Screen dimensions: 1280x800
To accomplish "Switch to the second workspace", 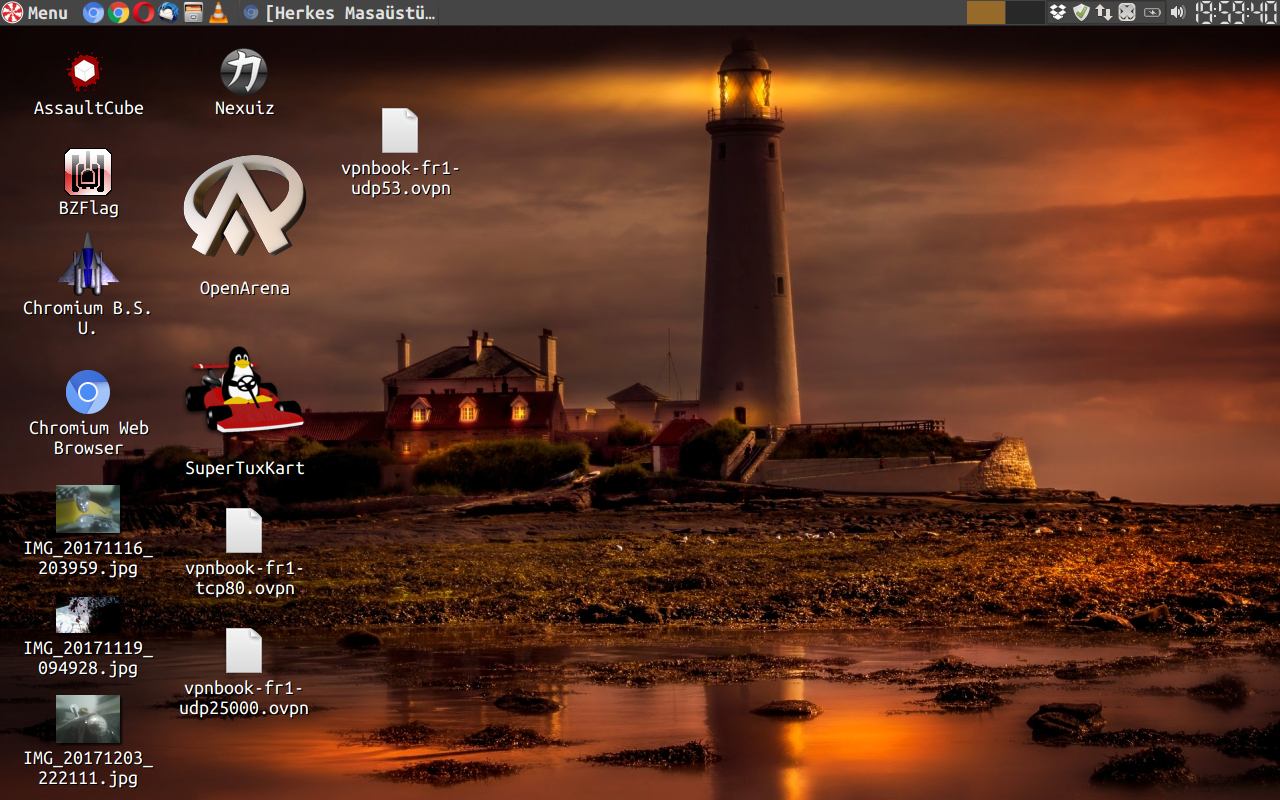I will 1025,13.
